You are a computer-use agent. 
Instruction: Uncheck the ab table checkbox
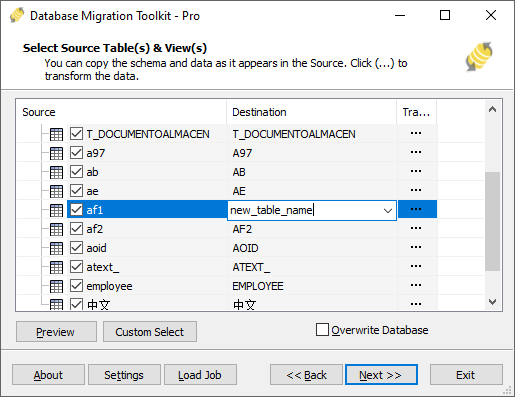pyautogui.click(x=76, y=172)
